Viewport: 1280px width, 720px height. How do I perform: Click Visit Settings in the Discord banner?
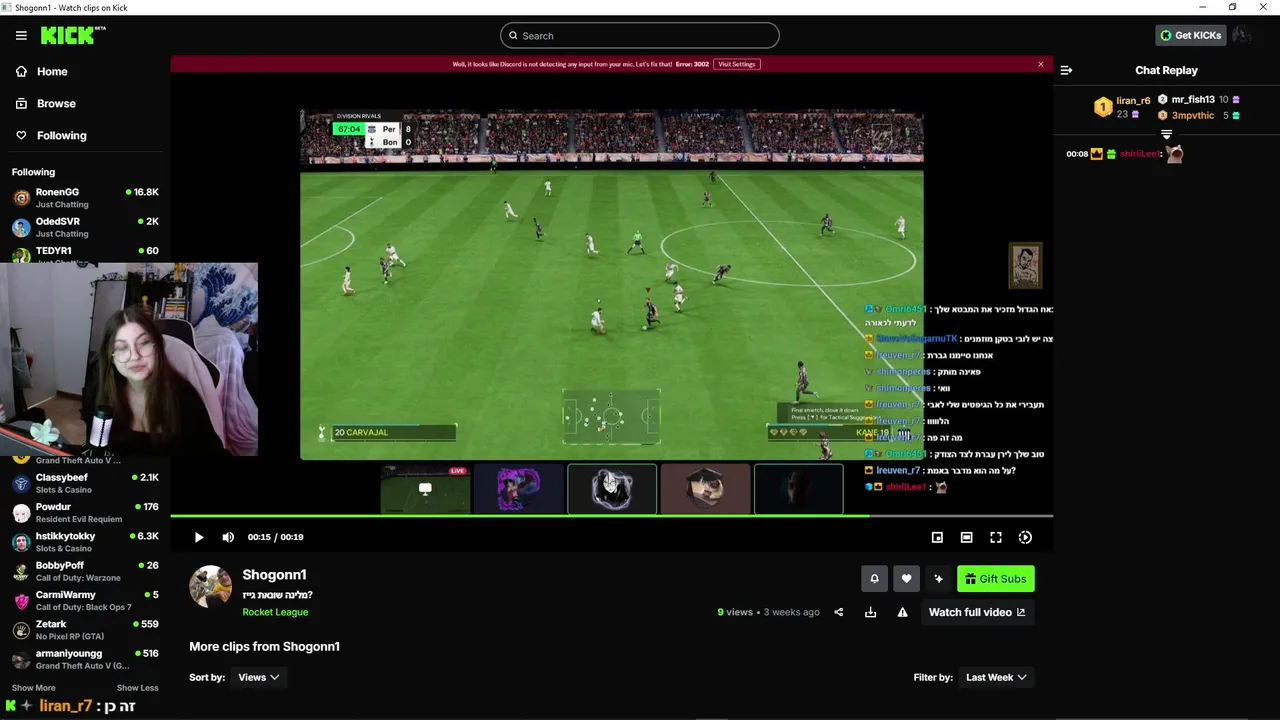point(737,64)
